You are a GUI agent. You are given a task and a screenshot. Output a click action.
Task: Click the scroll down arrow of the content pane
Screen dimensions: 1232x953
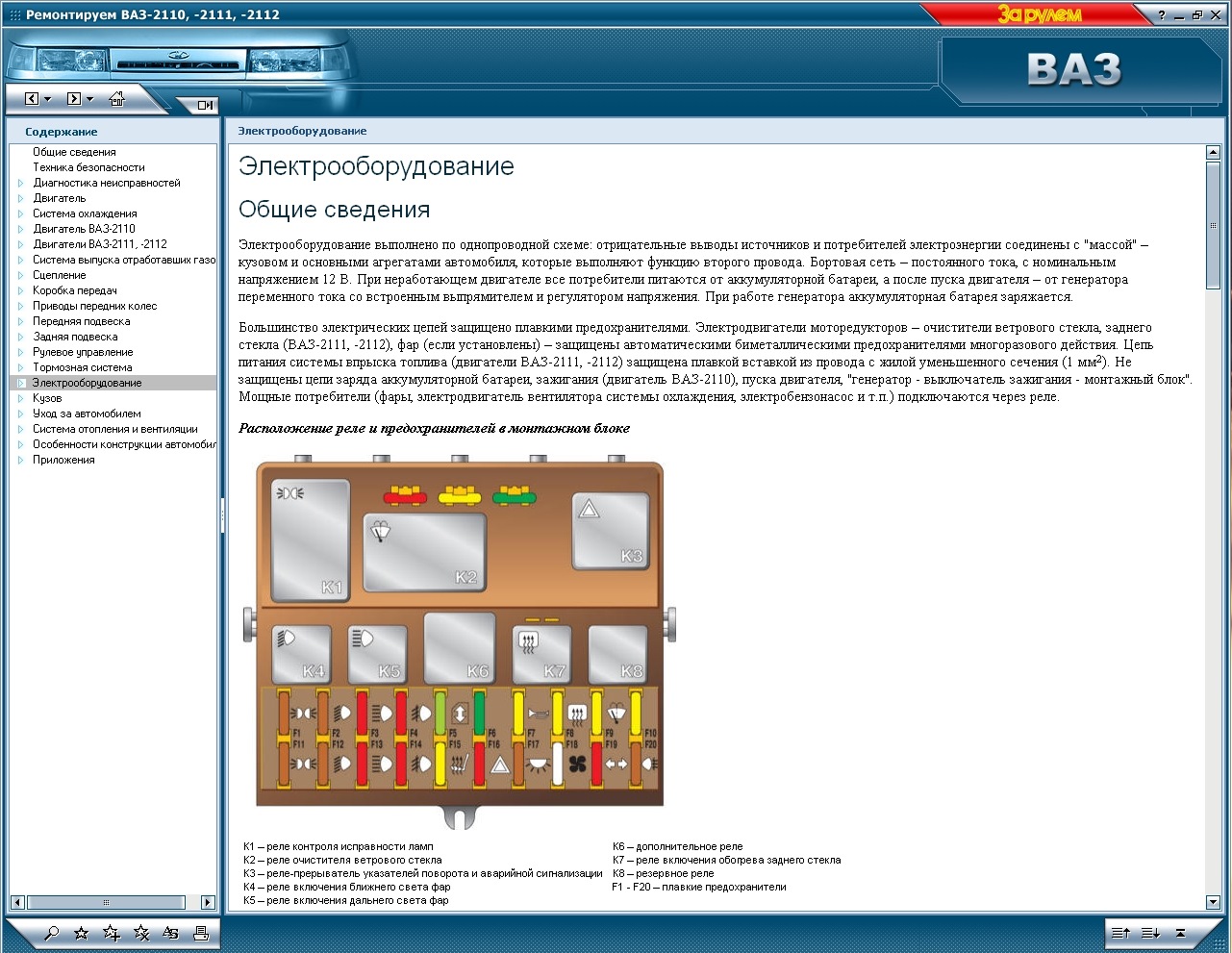coord(1213,902)
